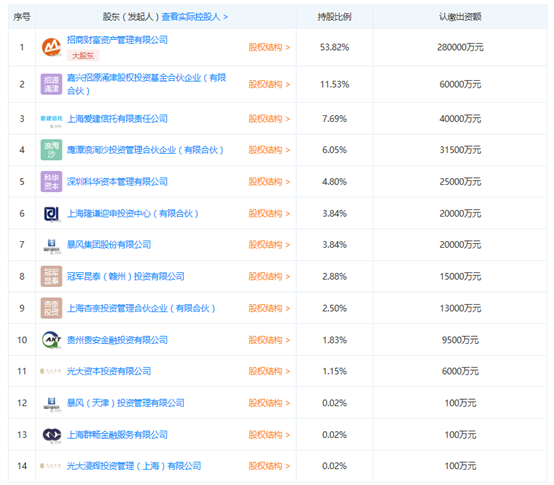
Task: View 股权结构 for 上海爱建信托
Action: 269,119
